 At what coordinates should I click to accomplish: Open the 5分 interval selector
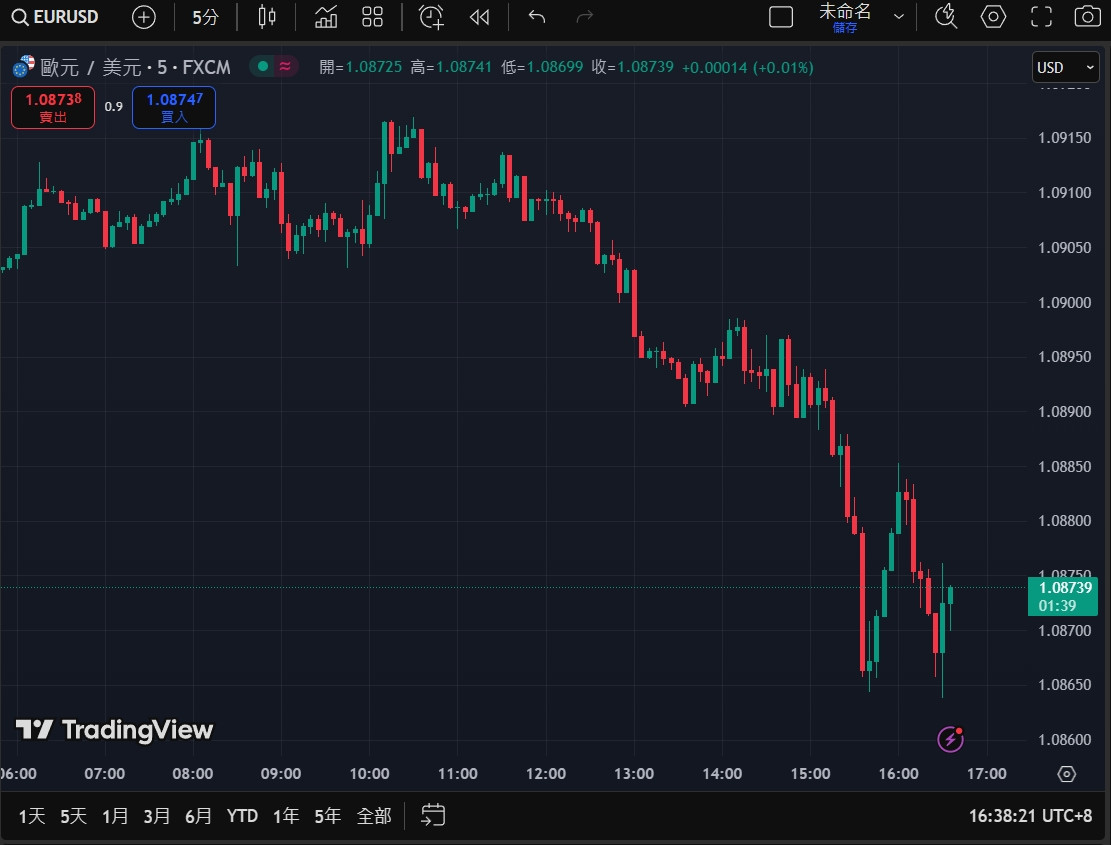[205, 17]
